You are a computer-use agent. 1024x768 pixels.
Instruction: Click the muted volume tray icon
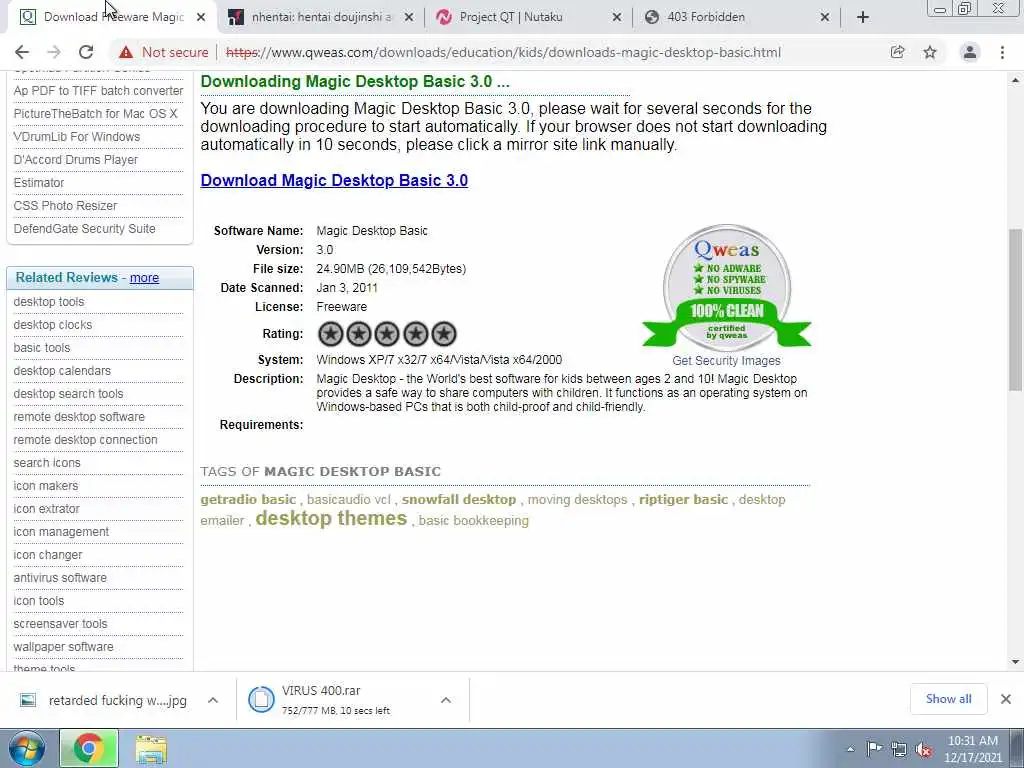pyautogui.click(x=923, y=750)
